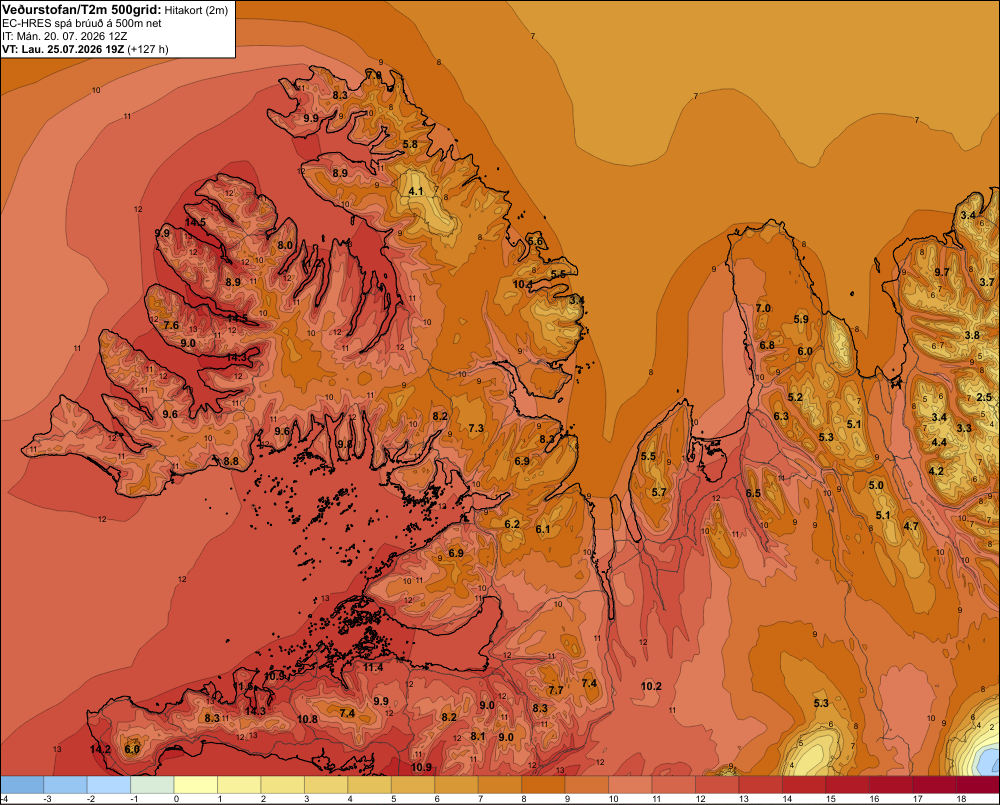Click the legend swatch between 16 and 17
The height and width of the screenshot is (805, 1000).
click(891, 785)
